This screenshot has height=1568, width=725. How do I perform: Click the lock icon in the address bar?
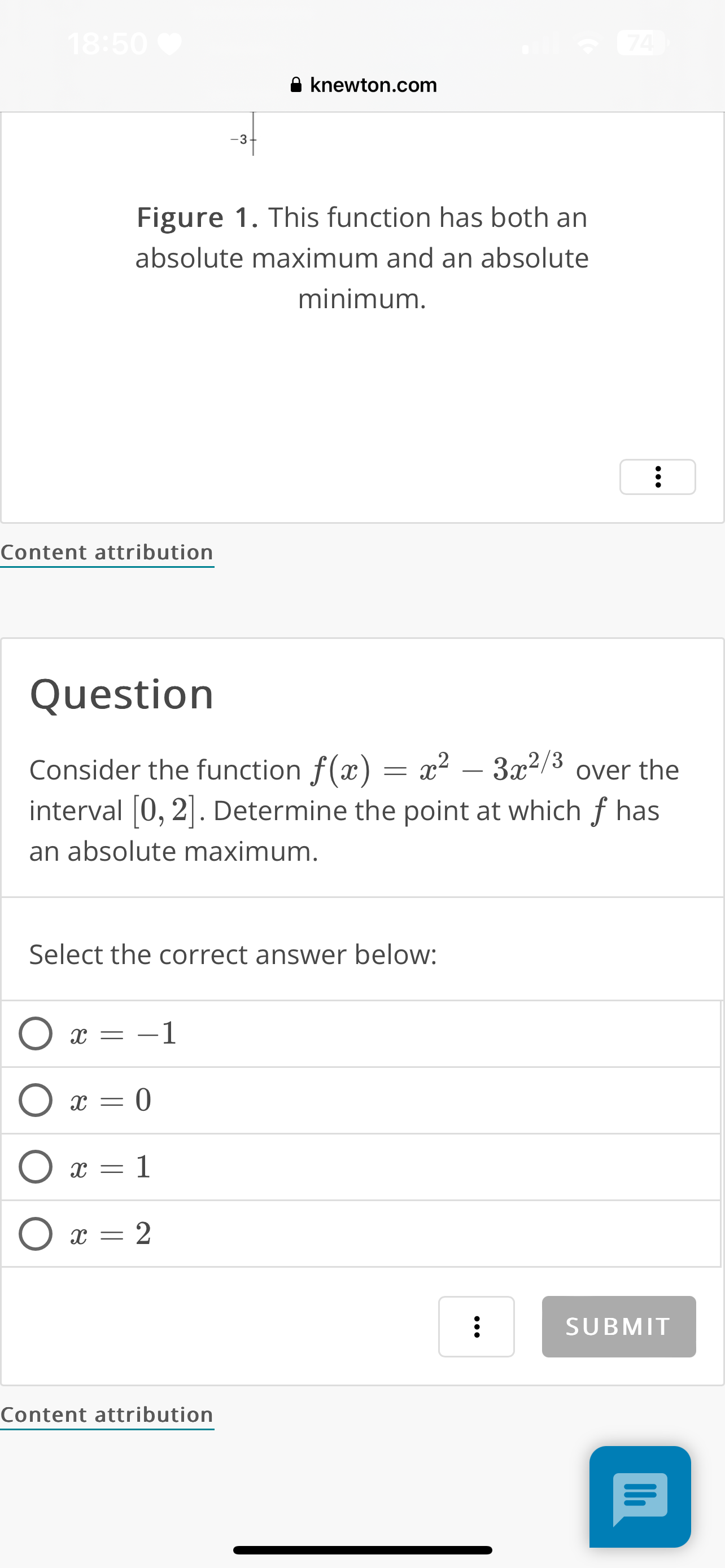[x=296, y=85]
